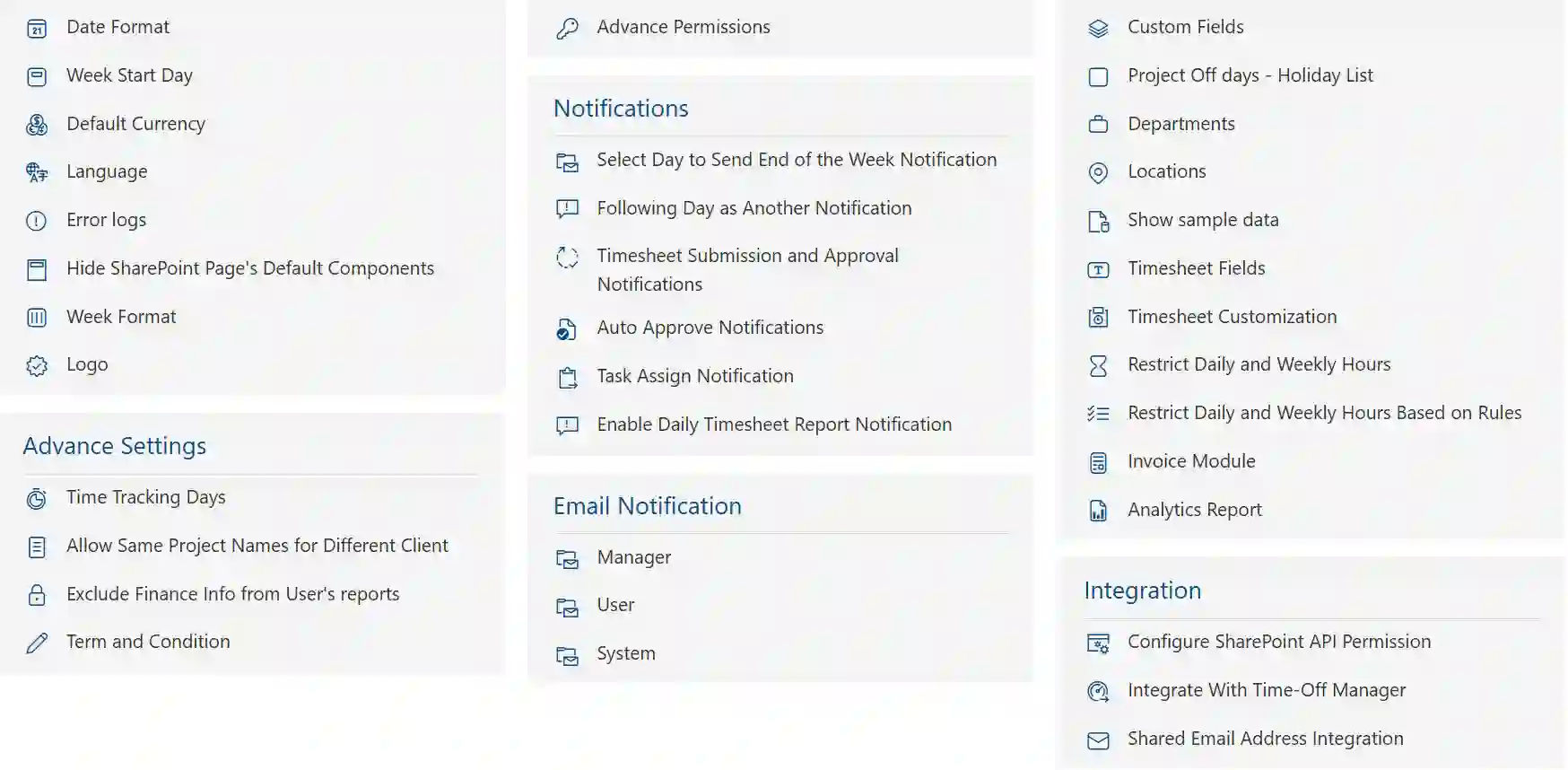Click the Analytics Report chart icon

[x=1098, y=511]
